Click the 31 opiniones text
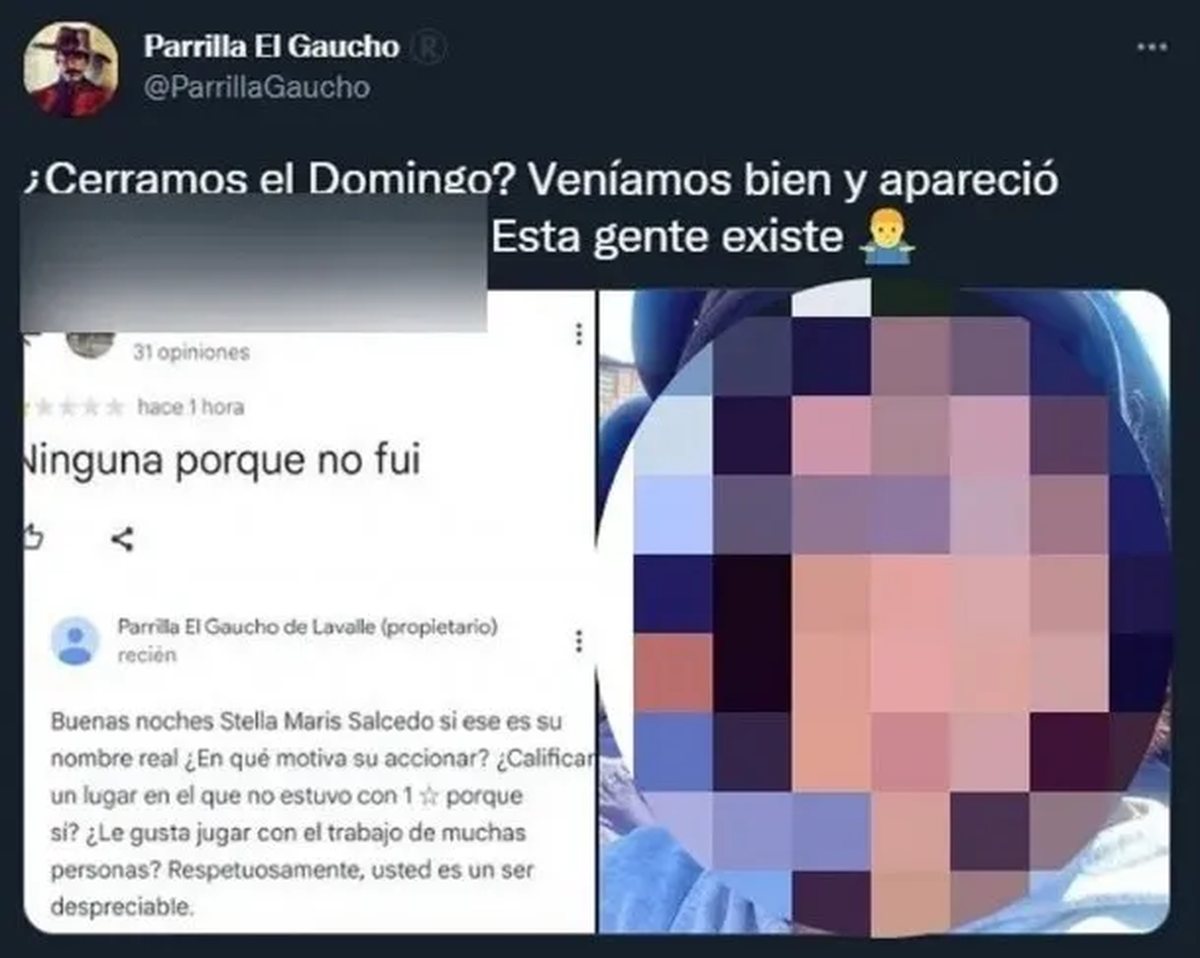 pyautogui.click(x=191, y=352)
